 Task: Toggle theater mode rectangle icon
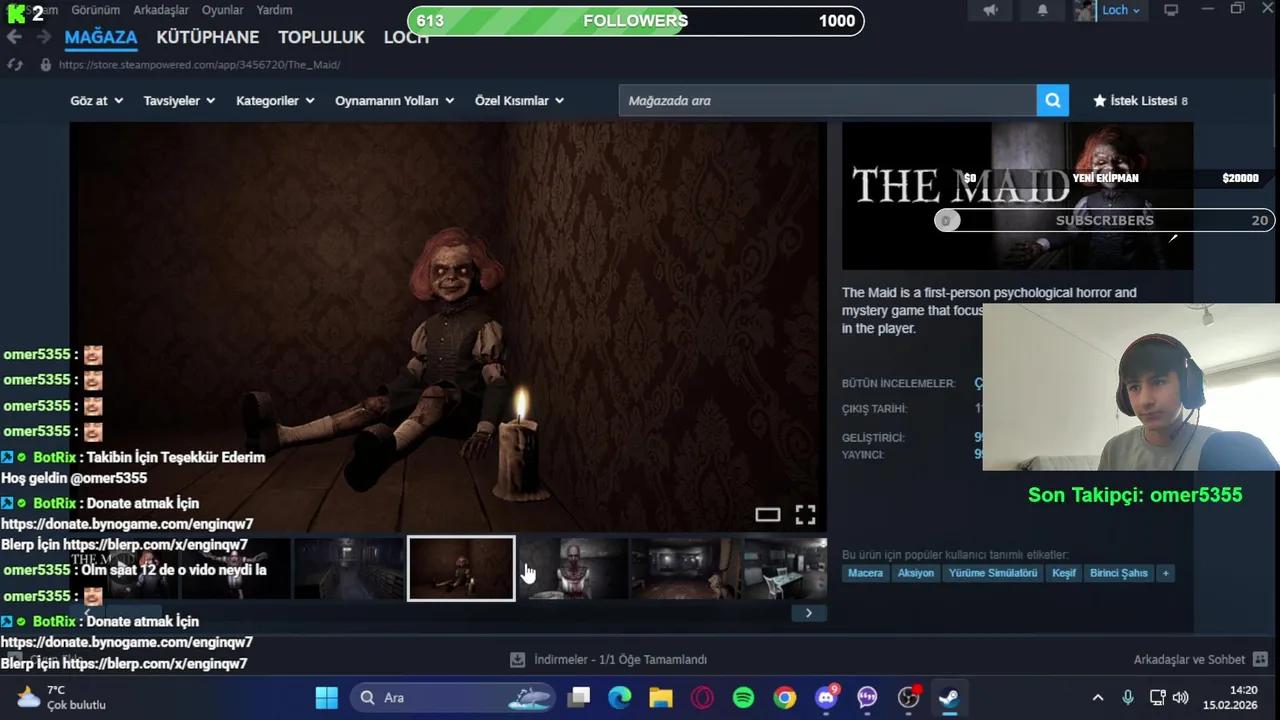click(767, 515)
